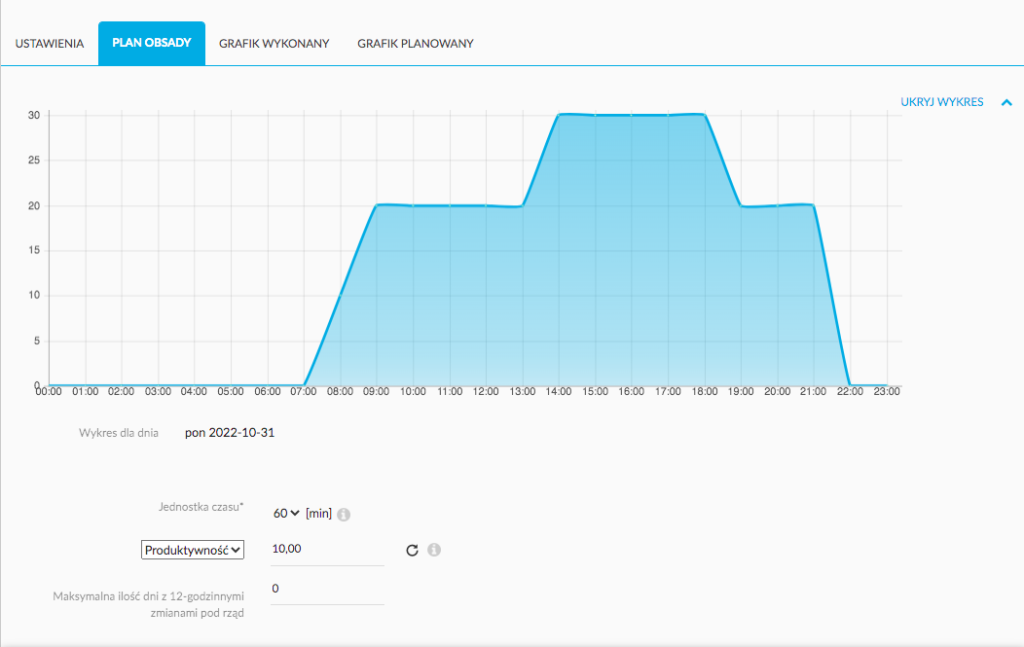Pick the chart line point at 07:00

tap(304, 384)
